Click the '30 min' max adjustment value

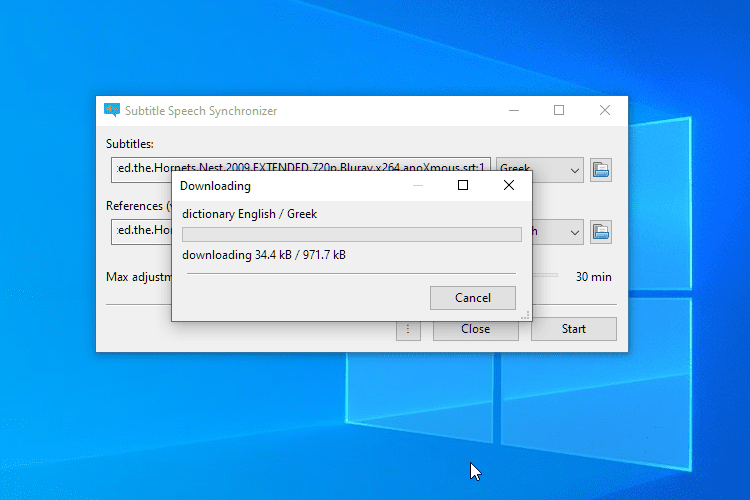[x=594, y=277]
